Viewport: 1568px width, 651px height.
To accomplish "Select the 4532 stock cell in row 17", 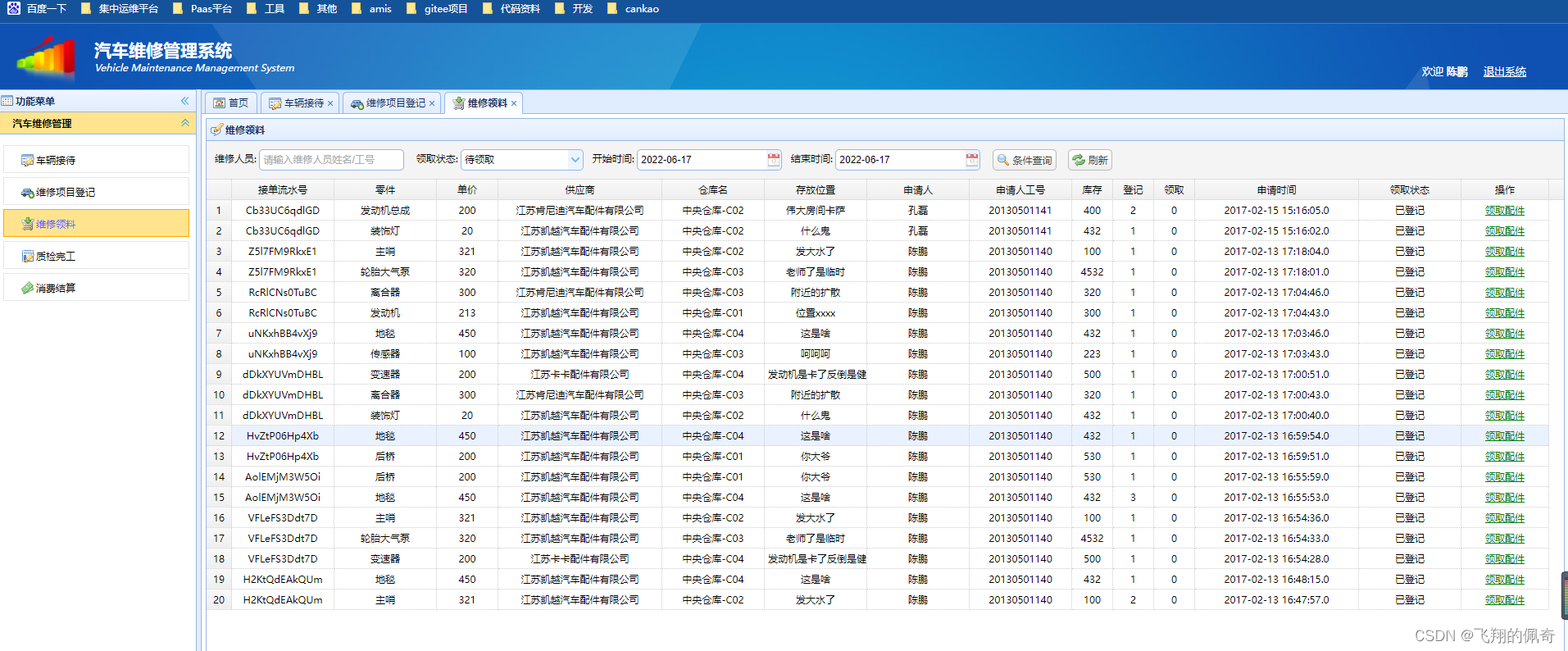I will coord(1093,539).
